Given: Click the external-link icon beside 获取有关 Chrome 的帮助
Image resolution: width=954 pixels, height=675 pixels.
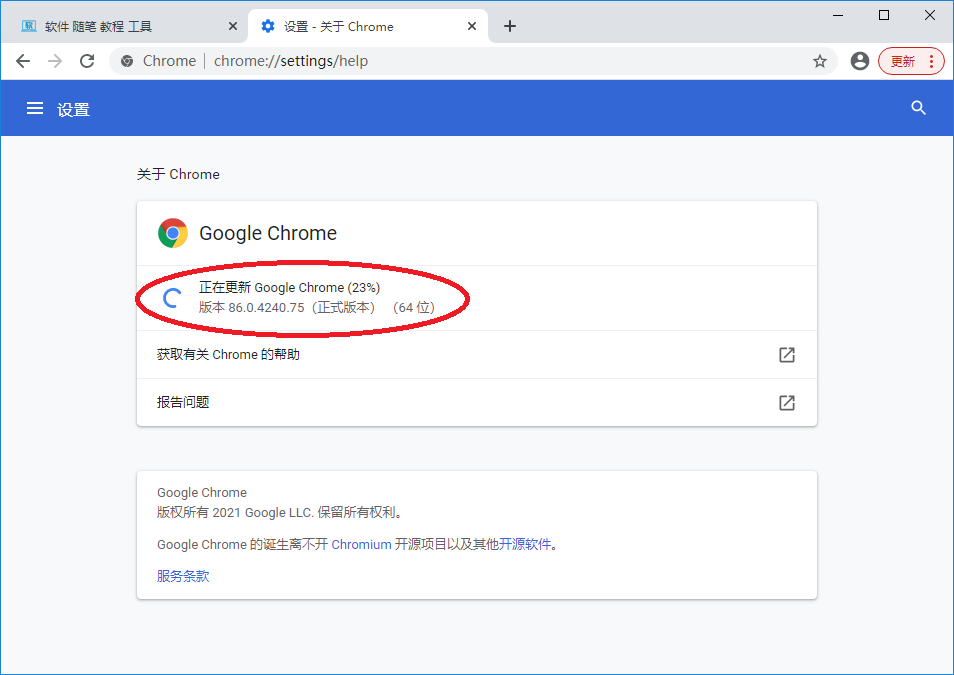Looking at the screenshot, I should coord(787,354).
